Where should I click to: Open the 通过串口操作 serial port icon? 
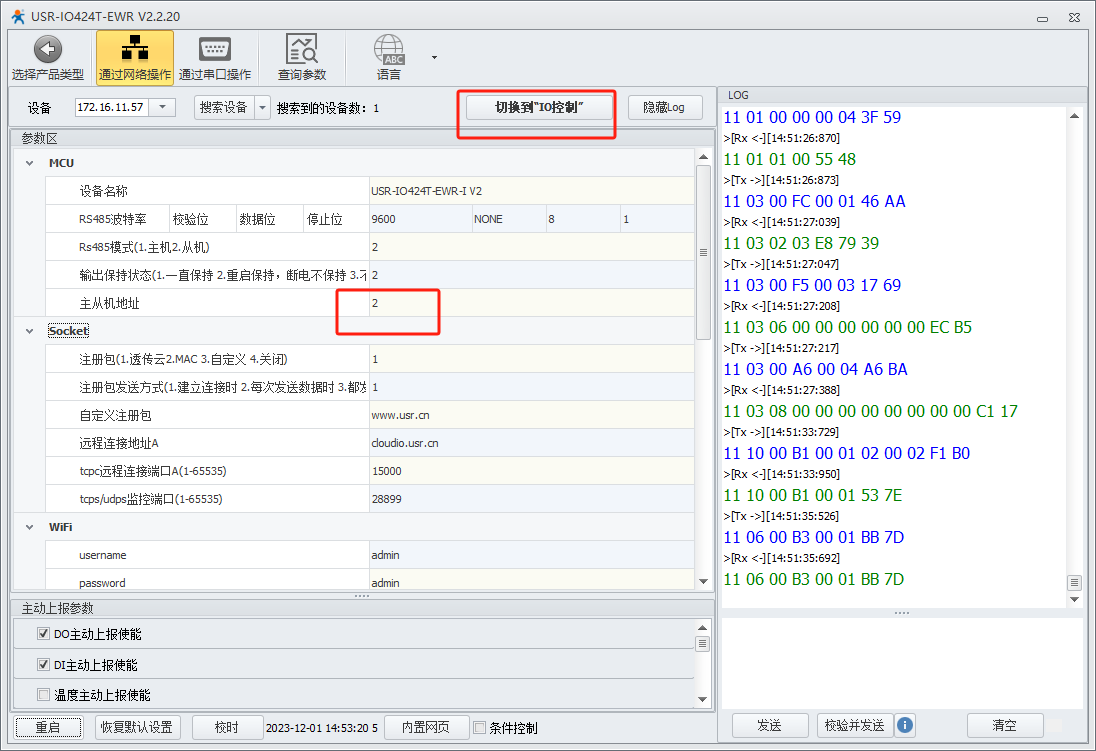(x=214, y=50)
